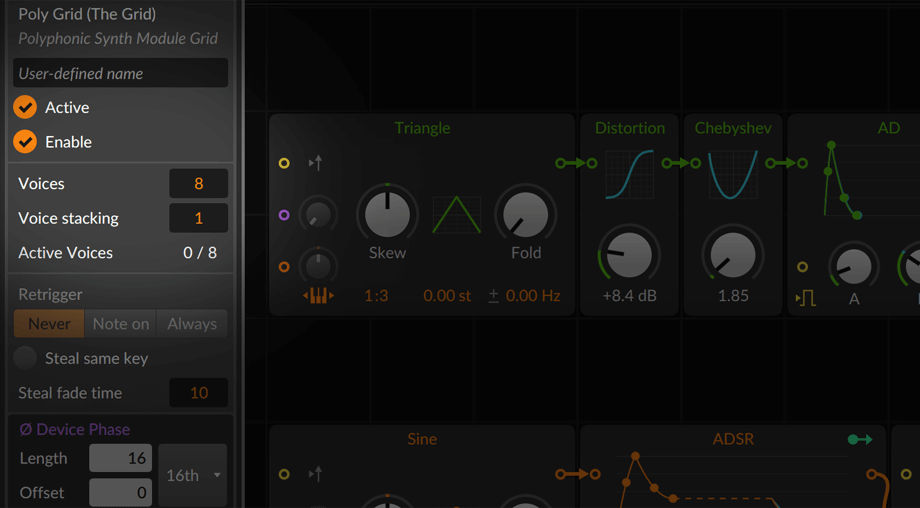Screen dimensions: 920x508
Task: Select the Triangle module title
Action: click(422, 128)
